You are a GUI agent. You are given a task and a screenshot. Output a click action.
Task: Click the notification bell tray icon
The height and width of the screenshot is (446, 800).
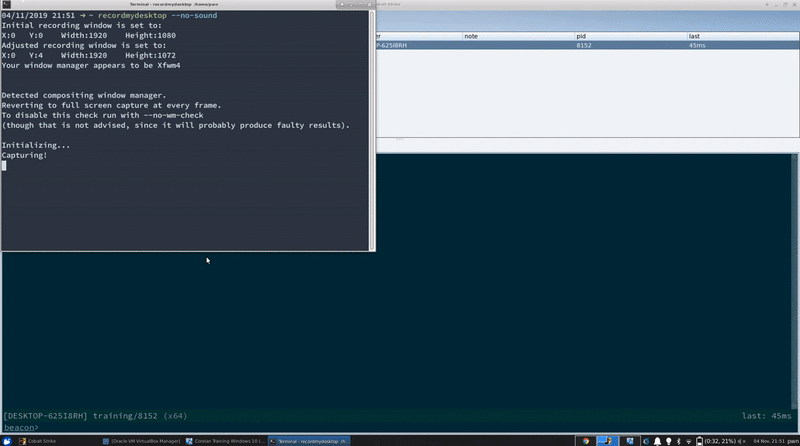[x=657, y=440]
